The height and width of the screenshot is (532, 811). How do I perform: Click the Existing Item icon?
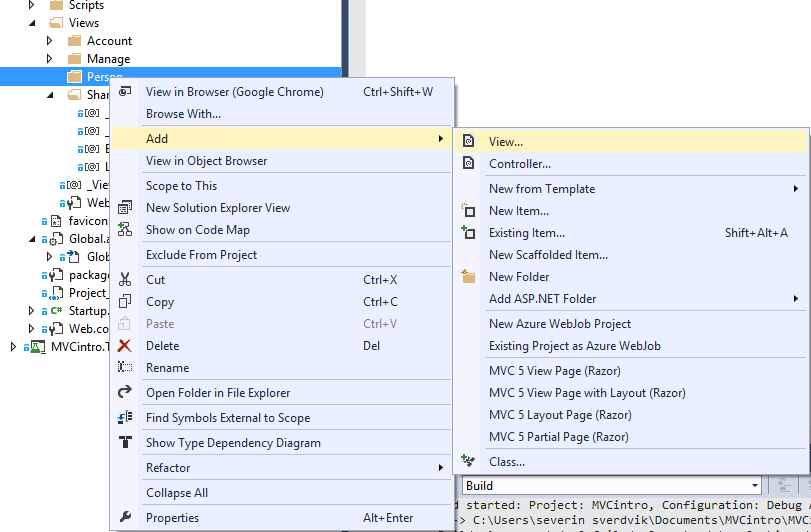[468, 233]
